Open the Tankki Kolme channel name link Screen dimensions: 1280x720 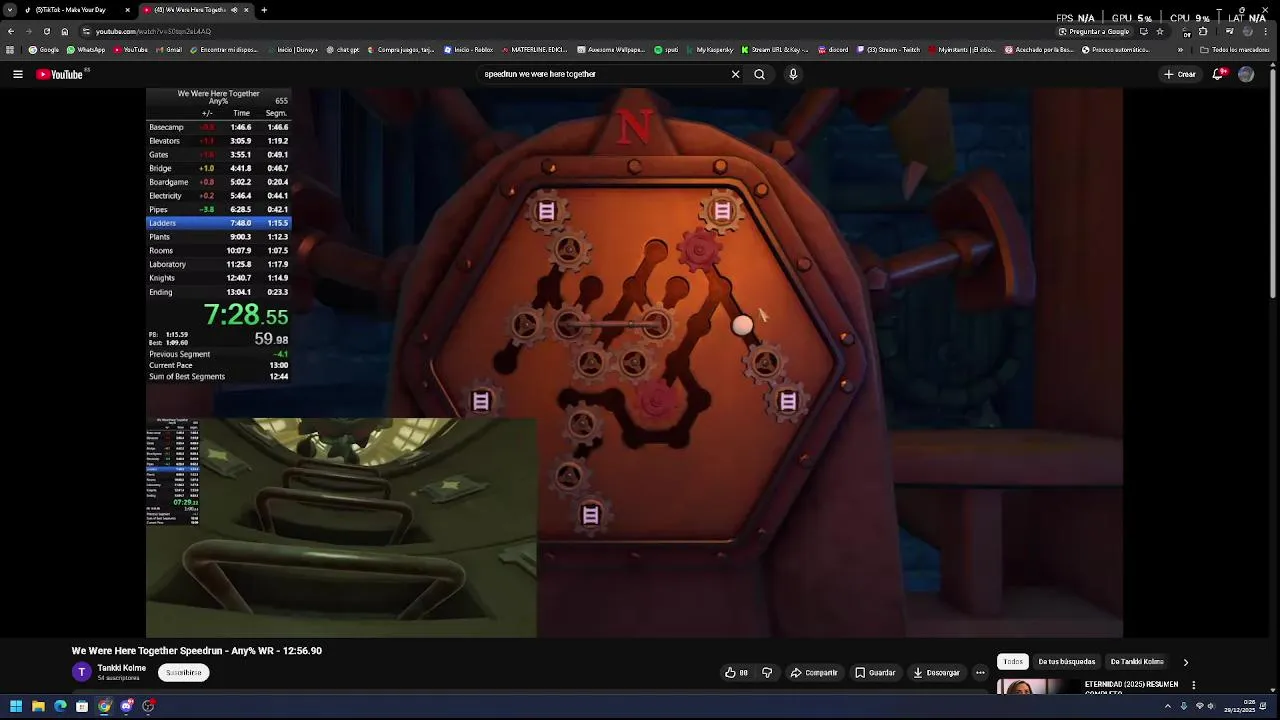122,668
